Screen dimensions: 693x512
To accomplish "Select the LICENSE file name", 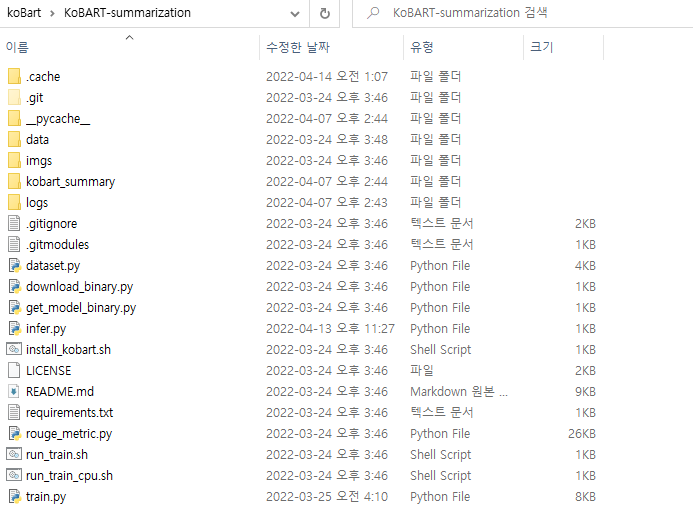I will point(49,371).
